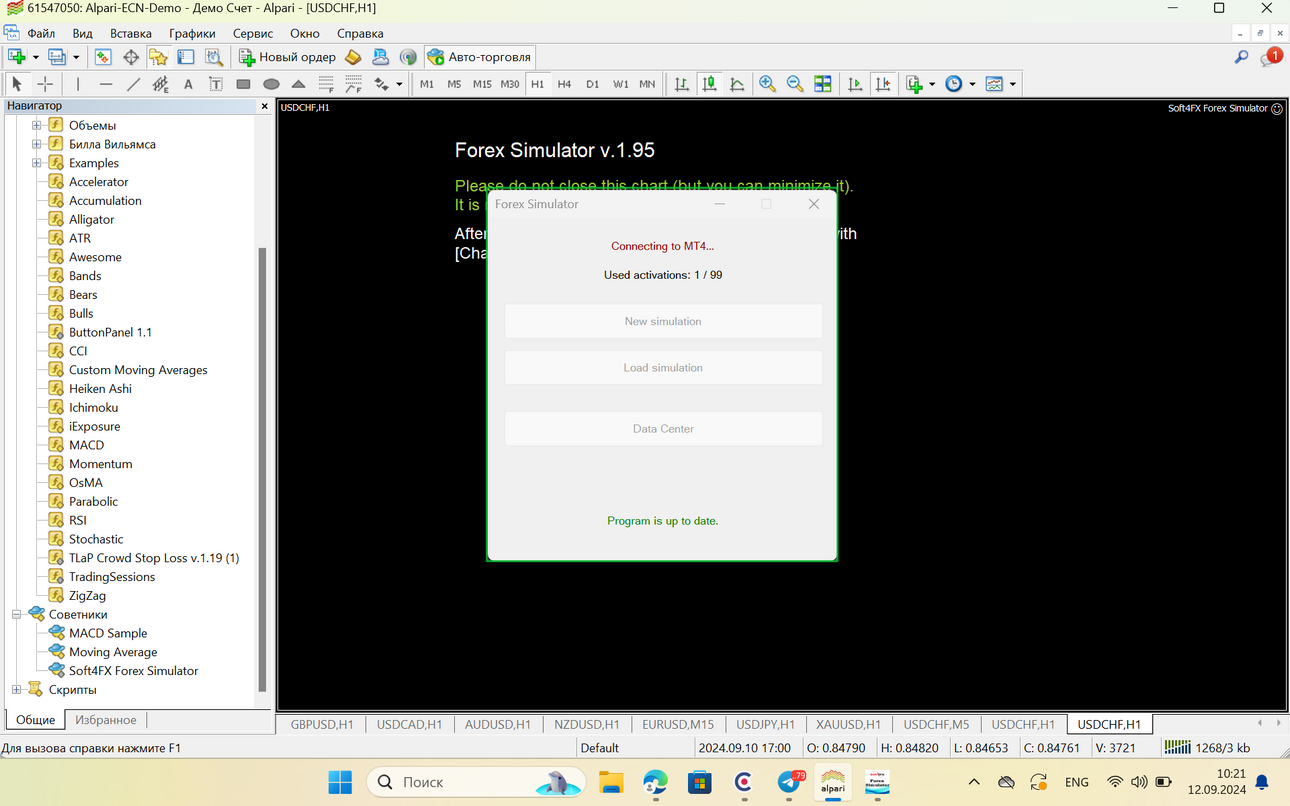Click the Navigator vertical scrollbar
The height and width of the screenshot is (806, 1290).
click(x=263, y=470)
